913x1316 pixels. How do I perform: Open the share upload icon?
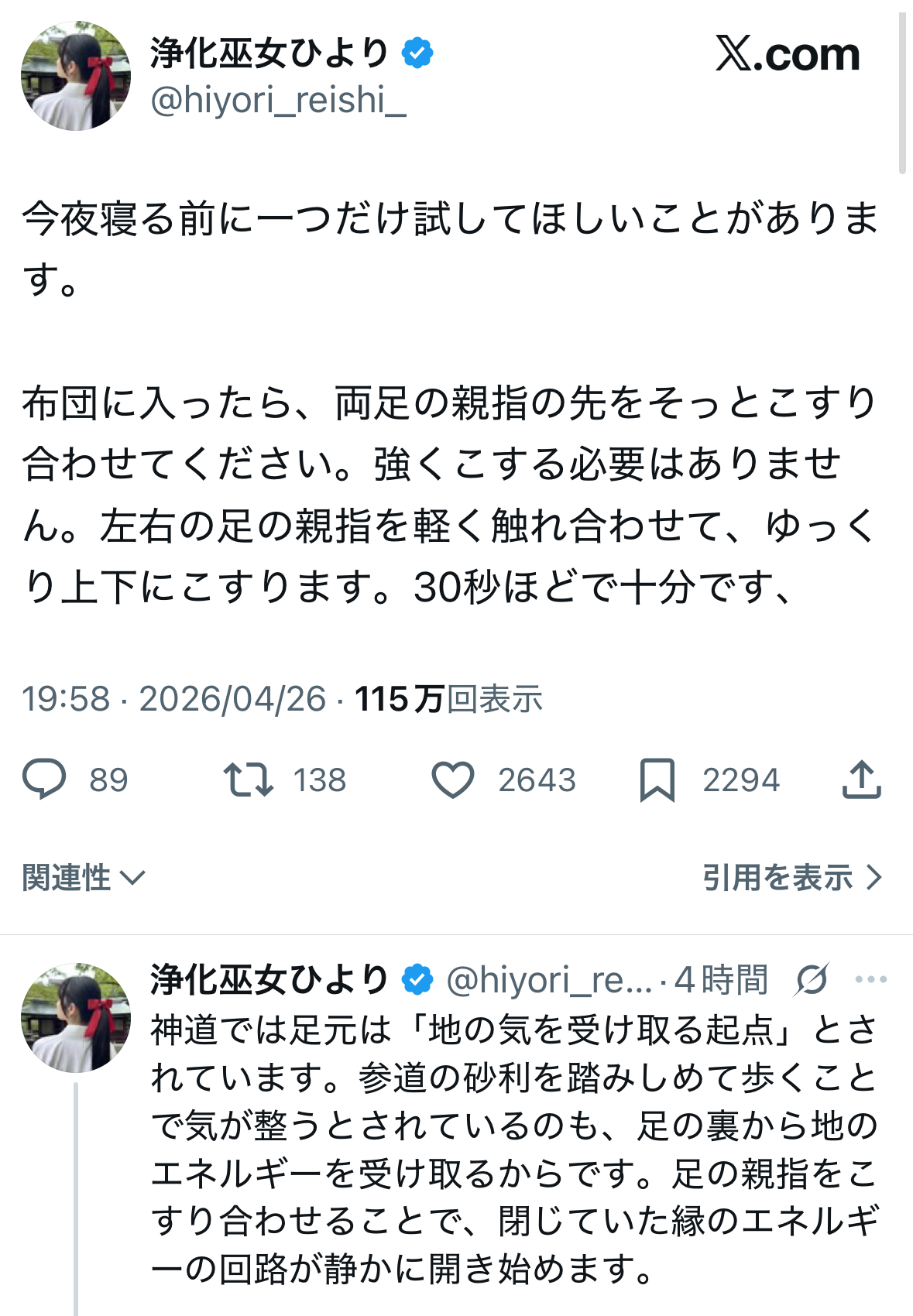861,779
